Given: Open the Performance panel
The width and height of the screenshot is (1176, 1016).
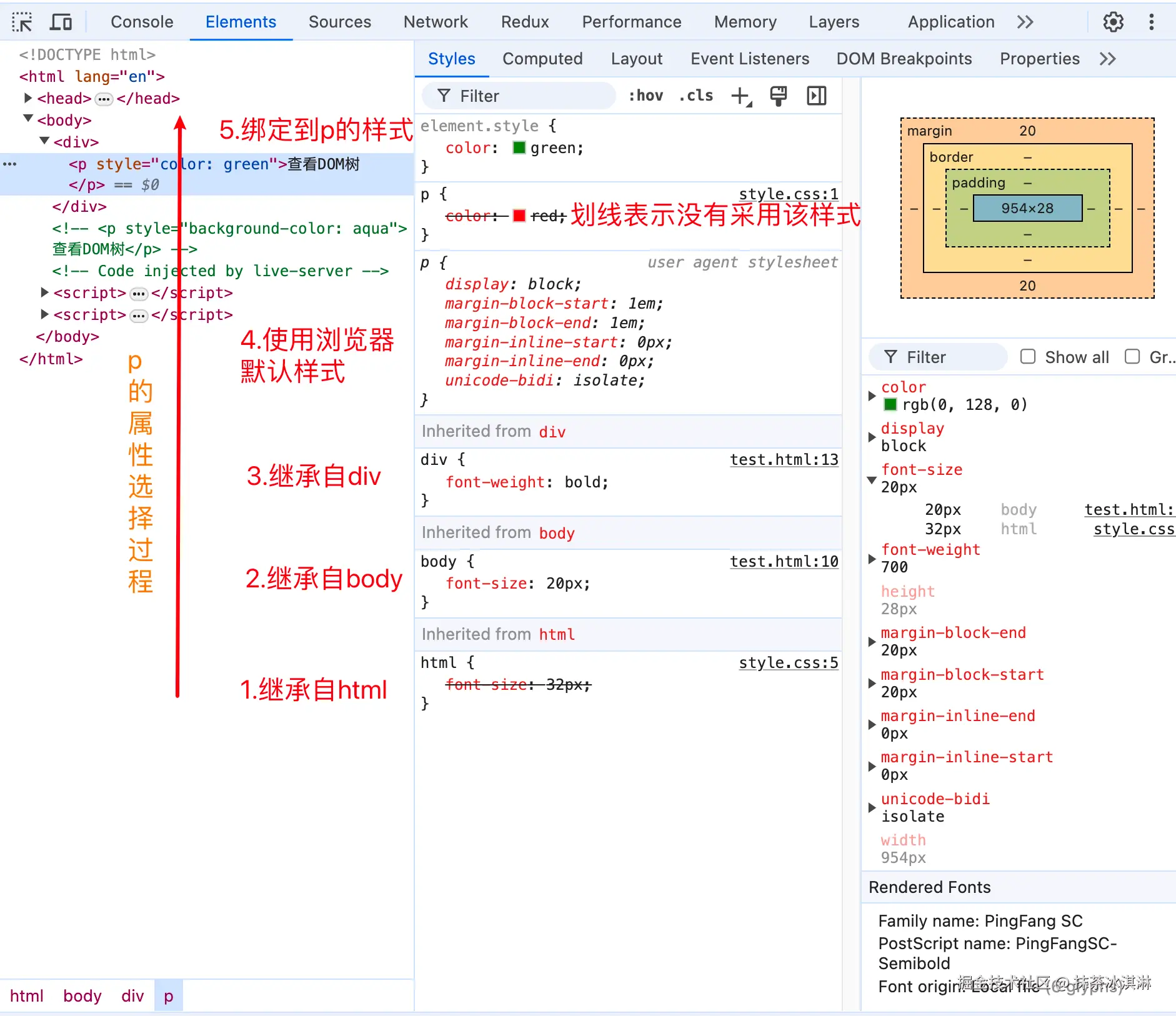Looking at the screenshot, I should pos(632,22).
